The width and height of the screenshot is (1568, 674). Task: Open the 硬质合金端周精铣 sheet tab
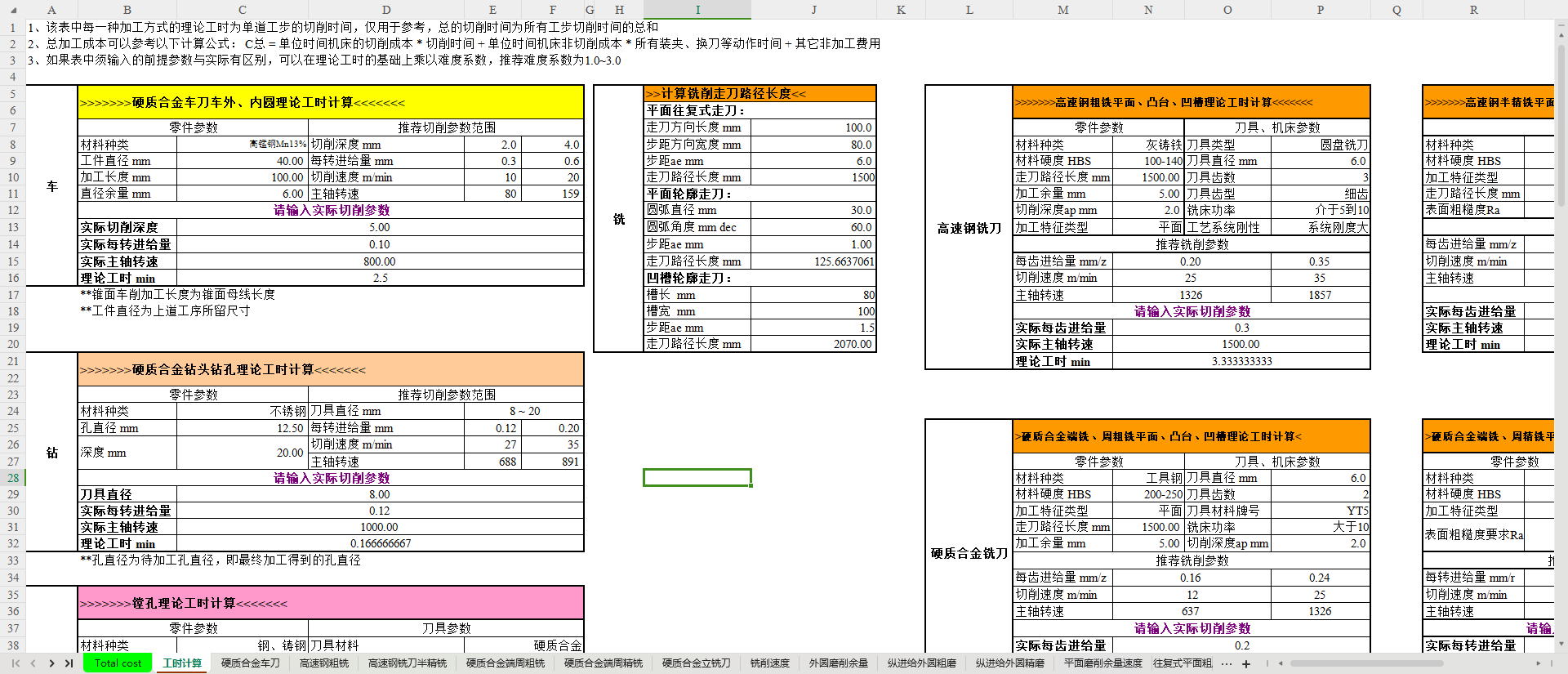coord(604,663)
